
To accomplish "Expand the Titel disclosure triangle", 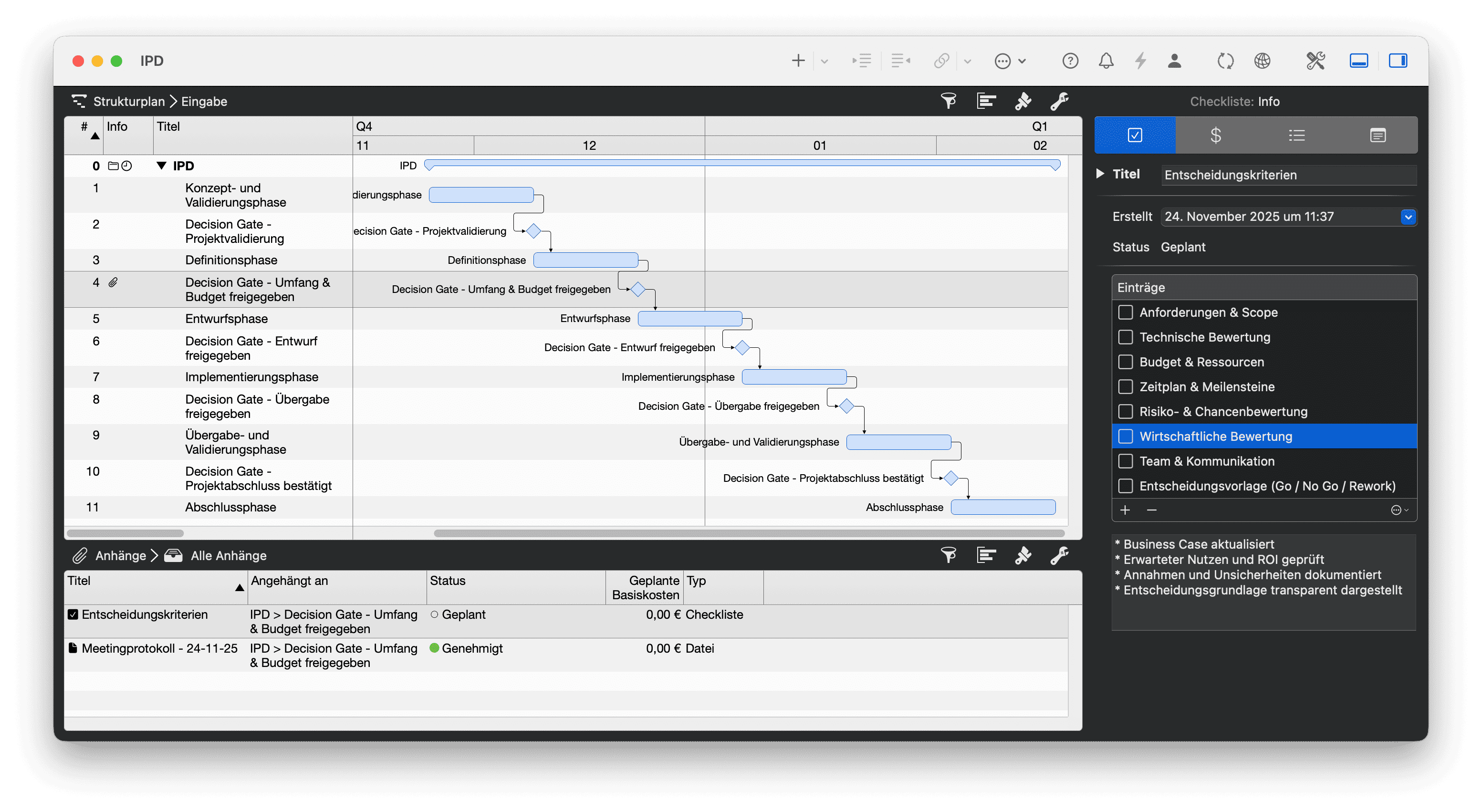I will click(x=1100, y=174).
